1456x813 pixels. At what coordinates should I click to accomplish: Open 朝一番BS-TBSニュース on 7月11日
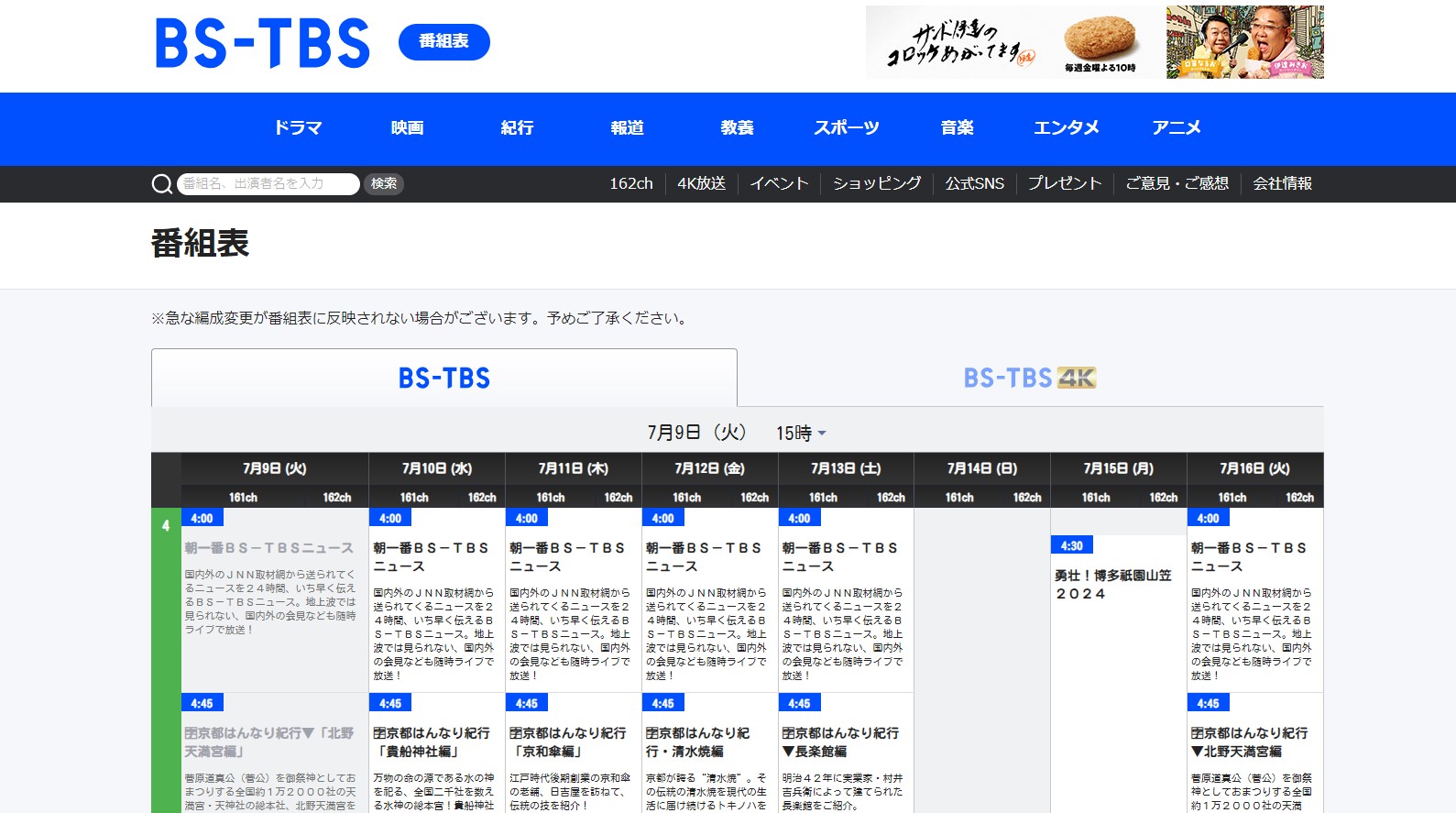pos(567,557)
